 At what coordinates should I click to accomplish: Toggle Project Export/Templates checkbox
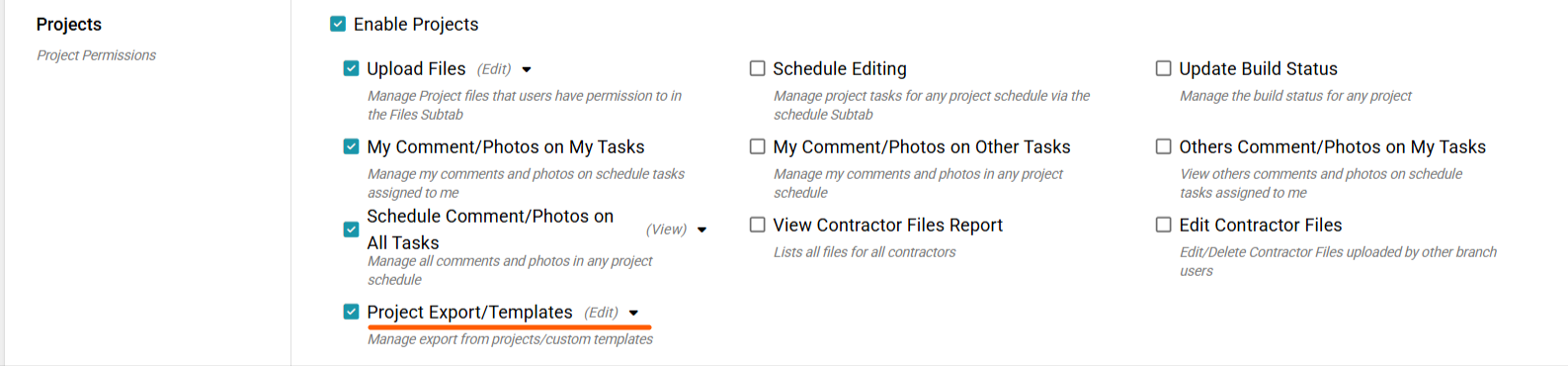tap(351, 312)
